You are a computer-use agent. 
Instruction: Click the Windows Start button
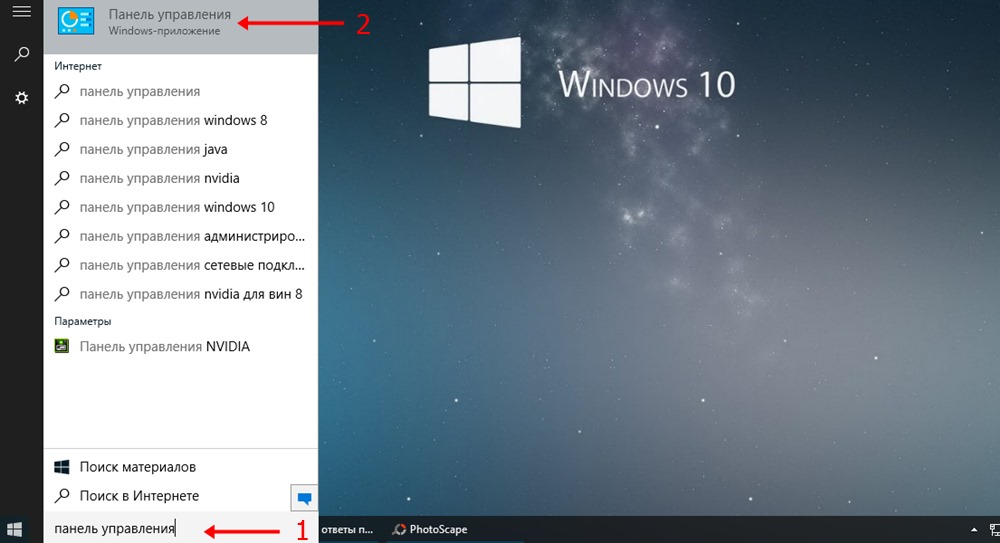[15, 529]
